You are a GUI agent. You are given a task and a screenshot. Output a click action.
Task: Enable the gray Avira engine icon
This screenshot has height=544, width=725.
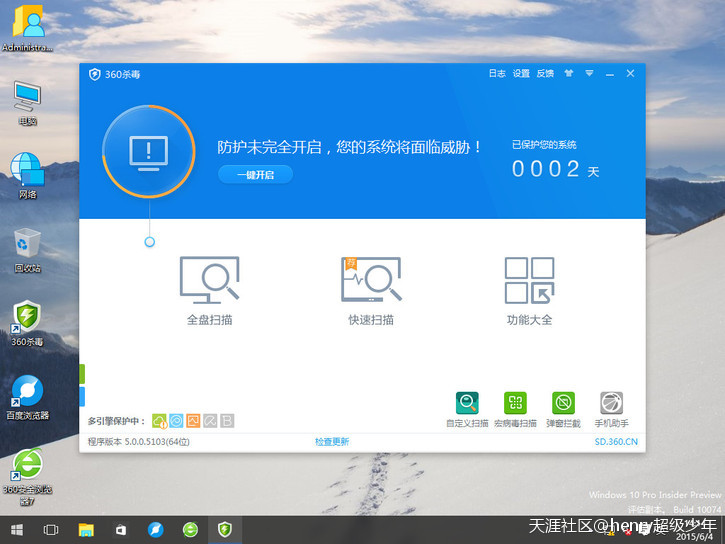(x=210, y=421)
